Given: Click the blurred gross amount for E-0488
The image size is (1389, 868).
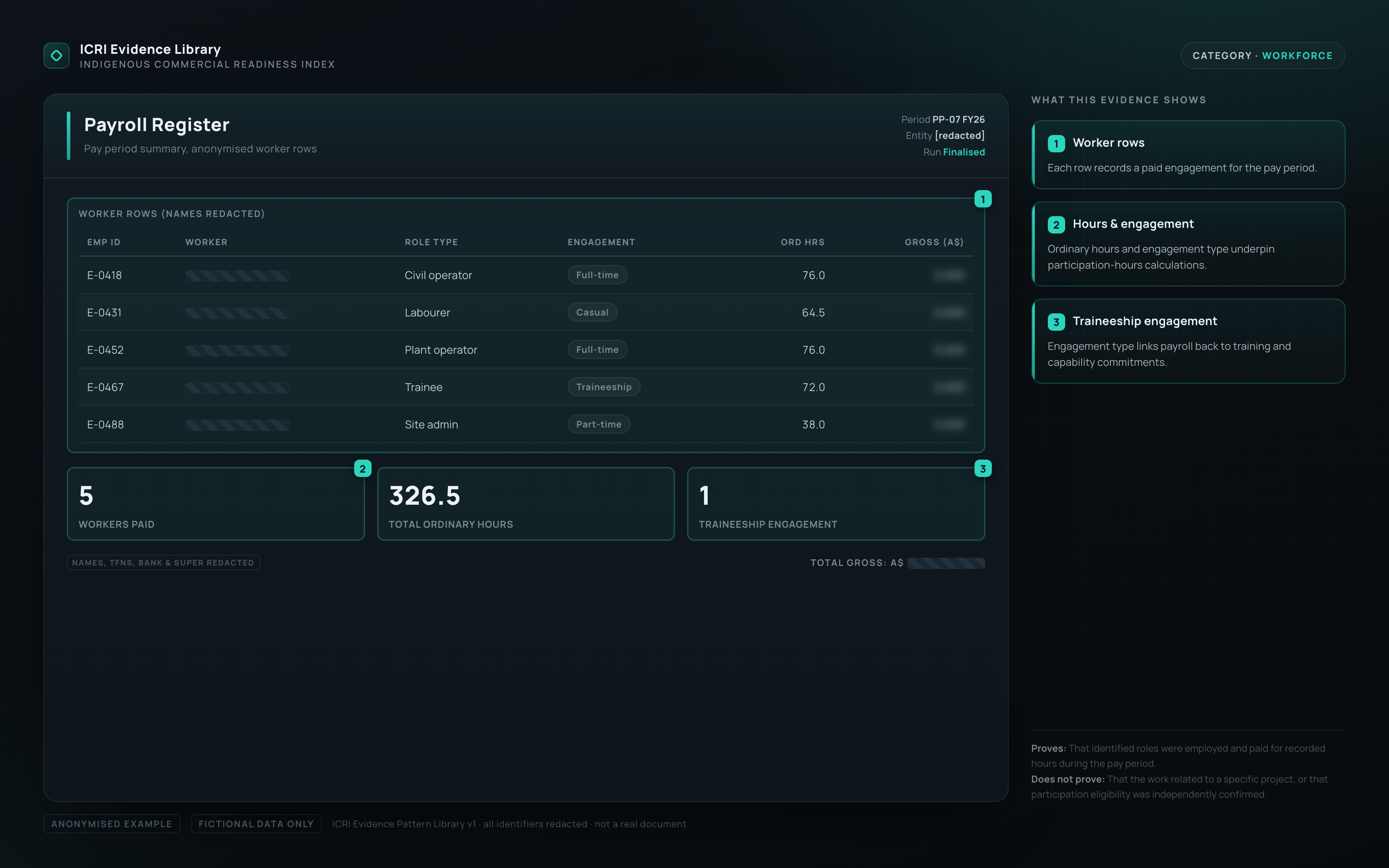Looking at the screenshot, I should (x=949, y=424).
